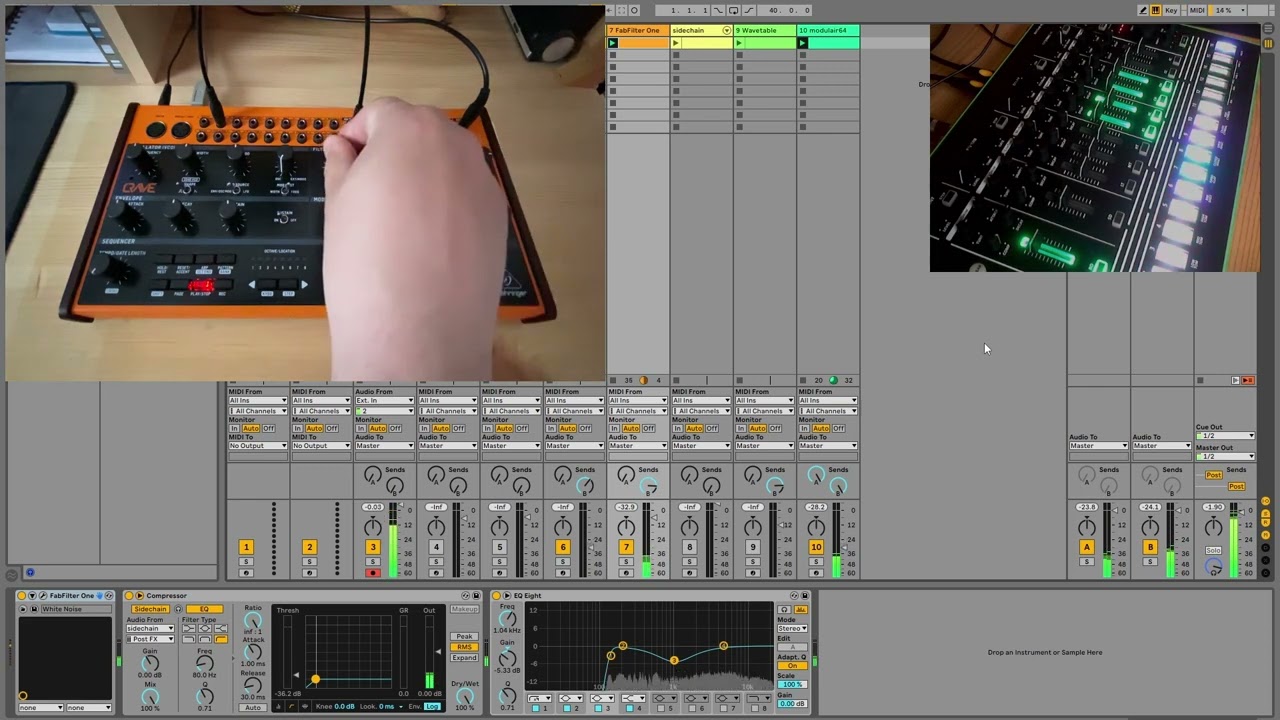The width and height of the screenshot is (1280, 720).
Task: Open Compressor Audio From sidechain dropdown
Action: click(150, 628)
